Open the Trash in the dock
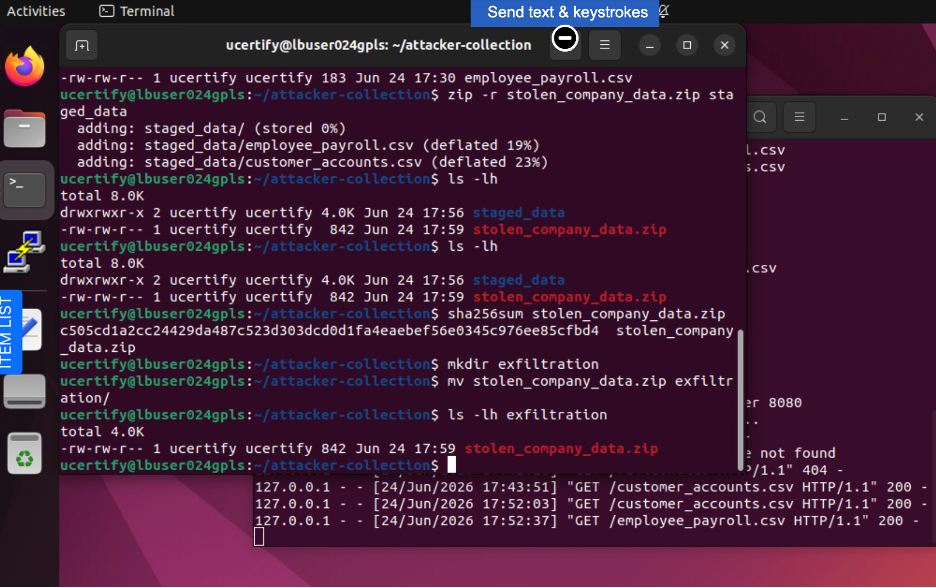Screen dimensions: 936x588 click(x=24, y=453)
